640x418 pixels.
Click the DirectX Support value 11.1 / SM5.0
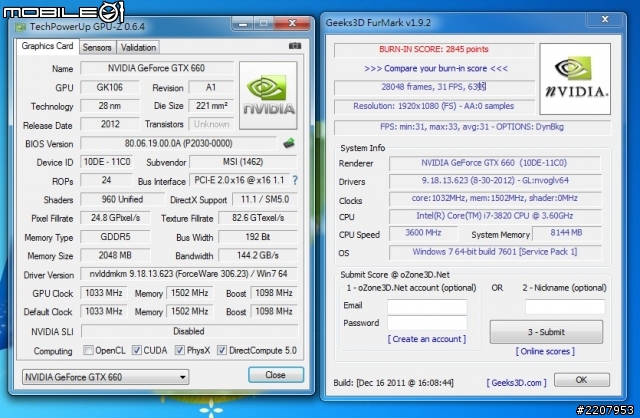pyautogui.click(x=264, y=199)
